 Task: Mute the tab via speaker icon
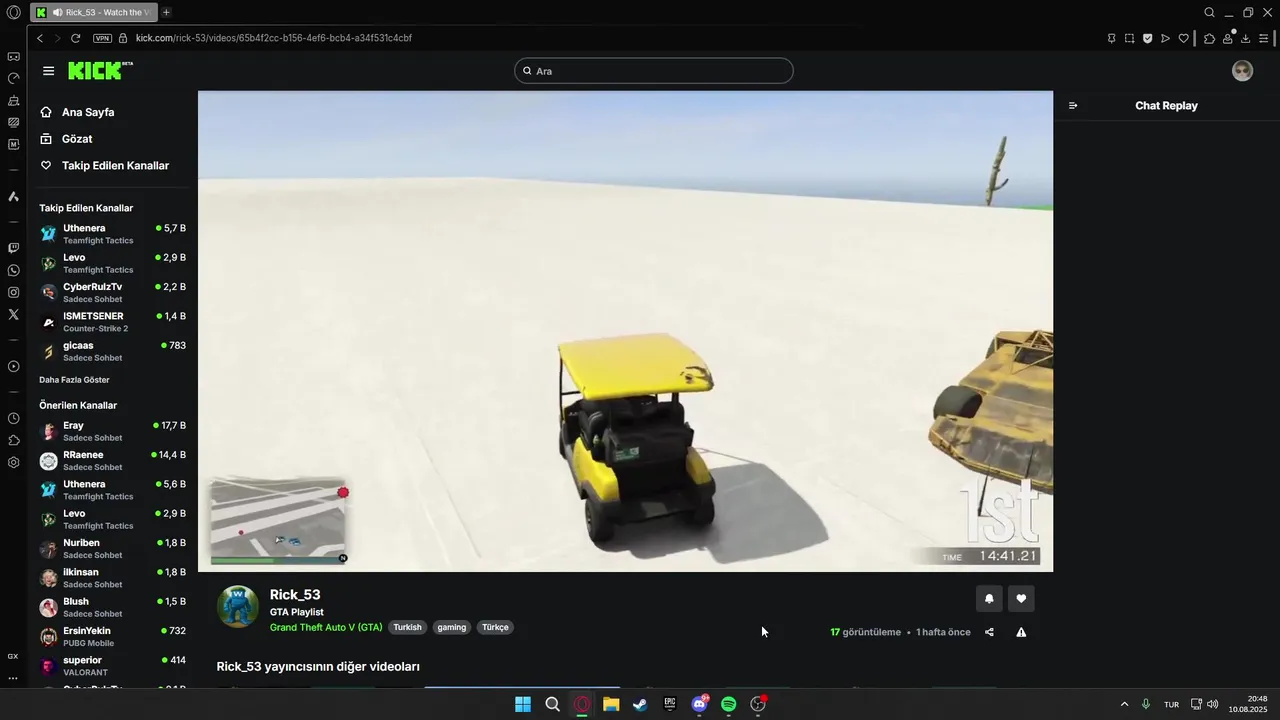point(57,12)
